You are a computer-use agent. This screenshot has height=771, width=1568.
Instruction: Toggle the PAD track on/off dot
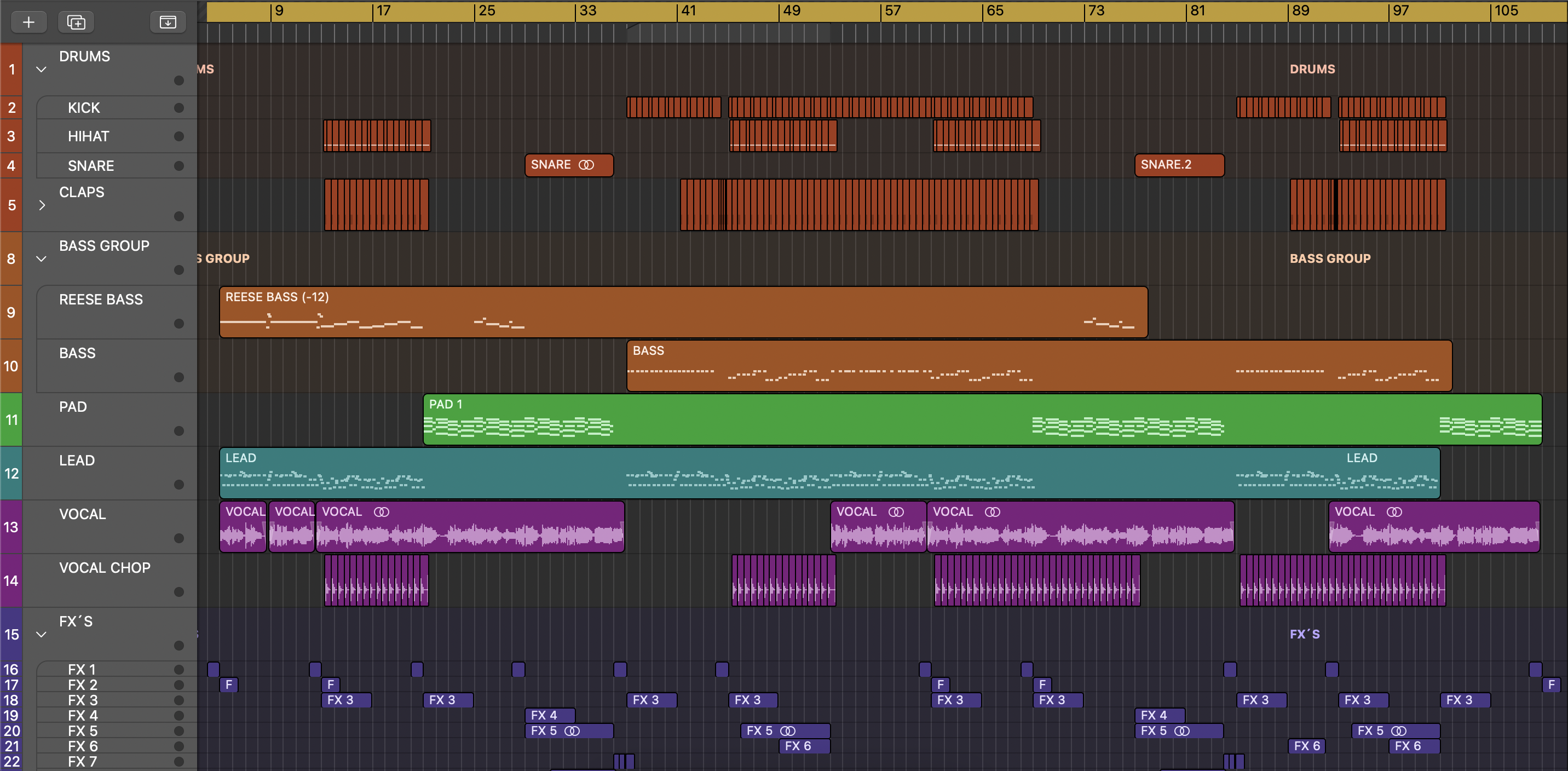coord(179,430)
